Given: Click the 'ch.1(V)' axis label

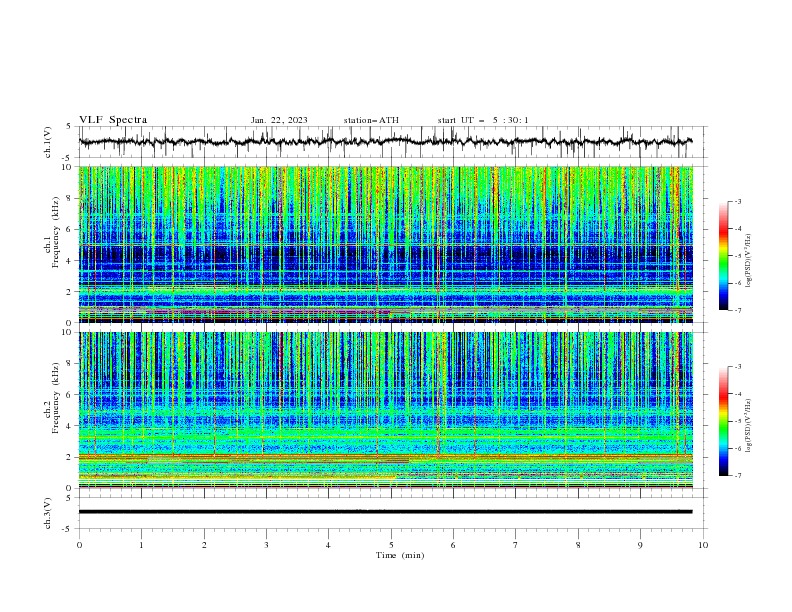Looking at the screenshot, I should point(48,142).
